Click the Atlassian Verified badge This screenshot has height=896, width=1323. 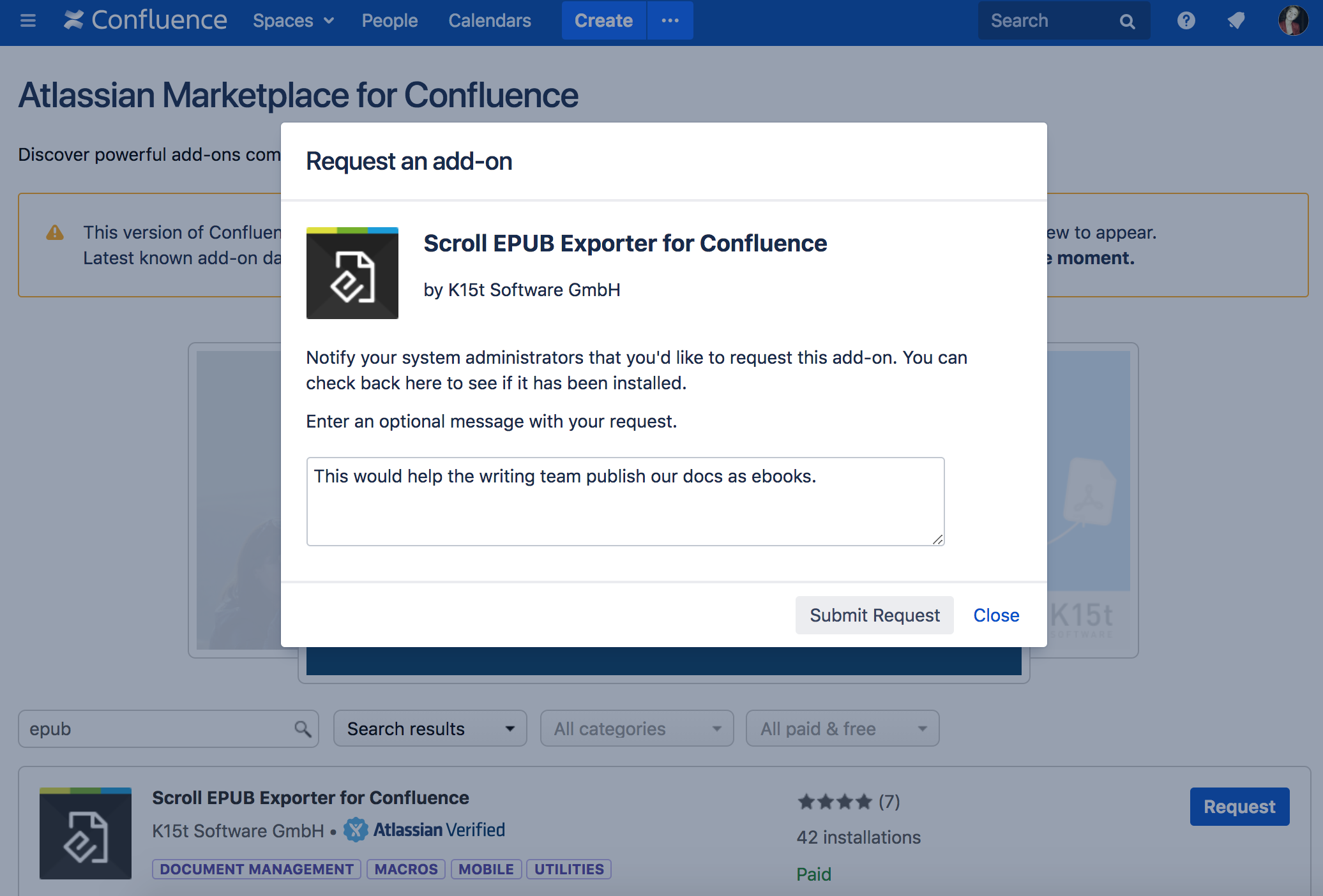(425, 830)
